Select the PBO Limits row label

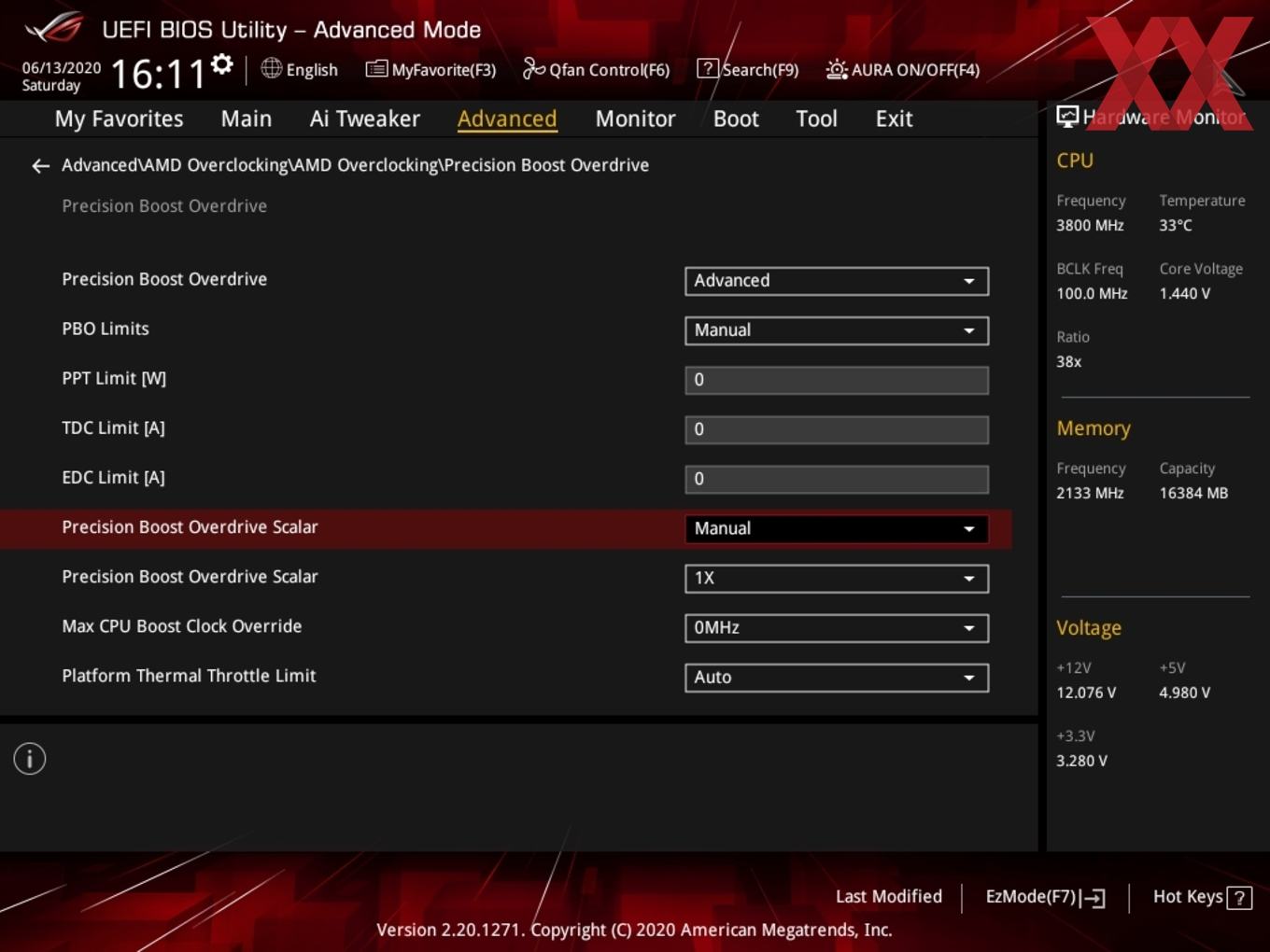(106, 329)
